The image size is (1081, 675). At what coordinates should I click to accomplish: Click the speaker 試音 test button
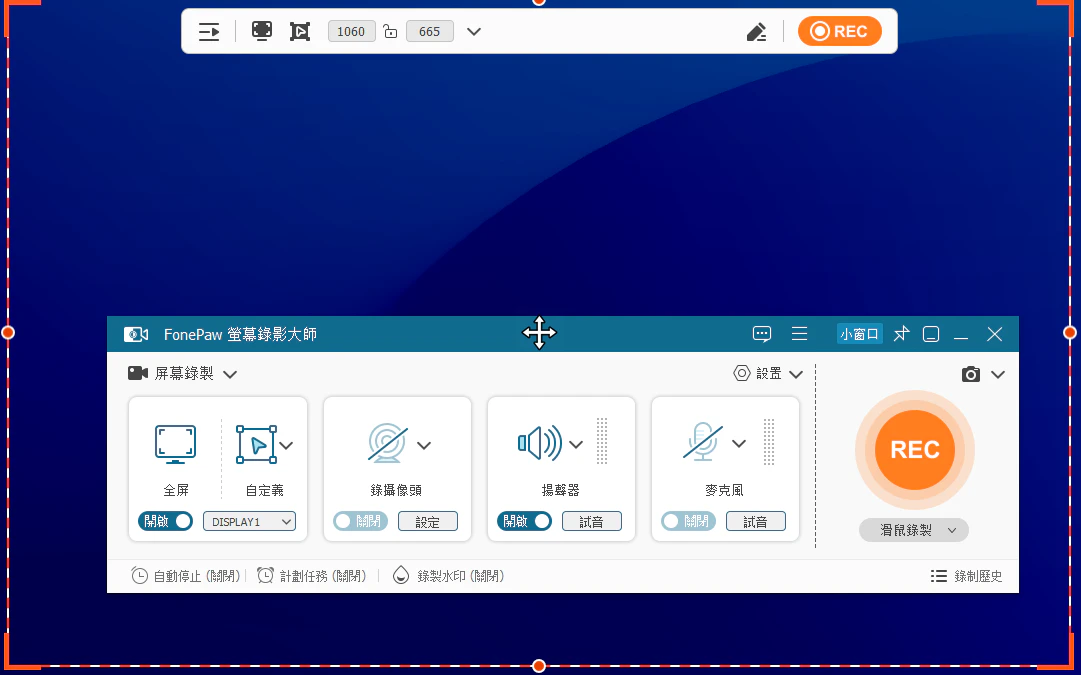pyautogui.click(x=592, y=522)
